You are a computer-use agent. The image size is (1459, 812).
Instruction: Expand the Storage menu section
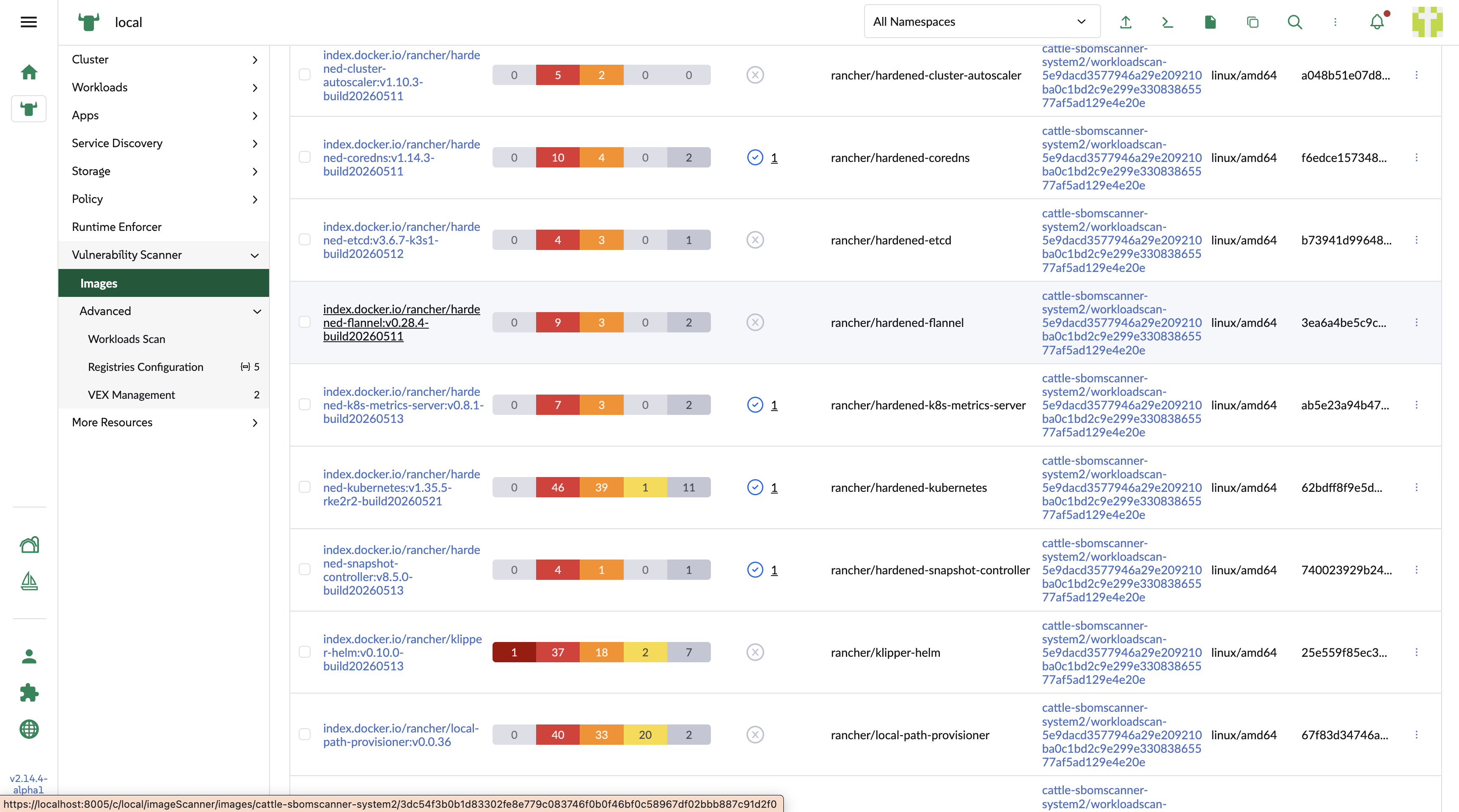point(164,171)
